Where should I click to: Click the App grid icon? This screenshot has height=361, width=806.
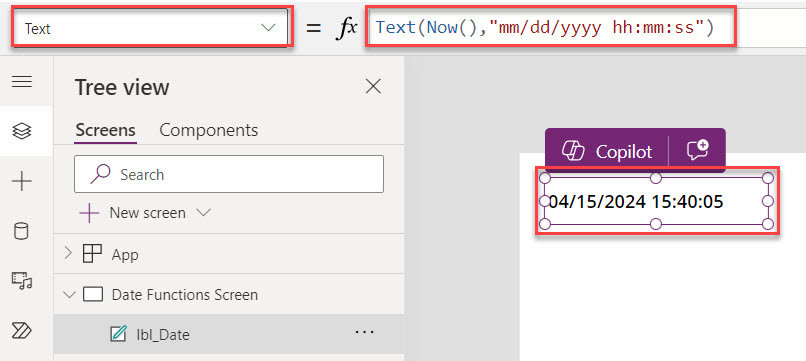93,254
